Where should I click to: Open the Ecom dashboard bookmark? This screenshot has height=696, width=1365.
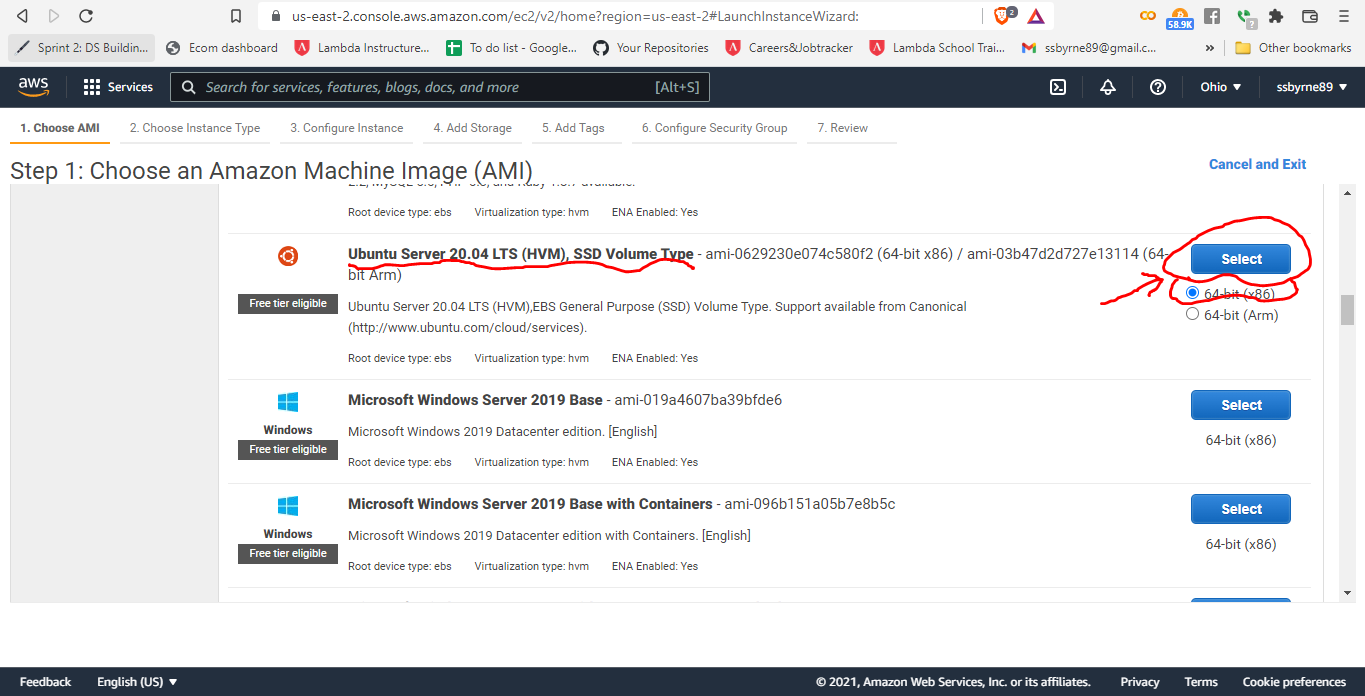(222, 48)
